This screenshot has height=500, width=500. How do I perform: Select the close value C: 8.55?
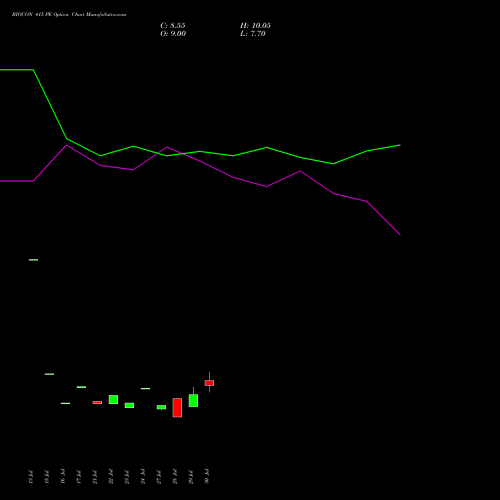pos(173,26)
